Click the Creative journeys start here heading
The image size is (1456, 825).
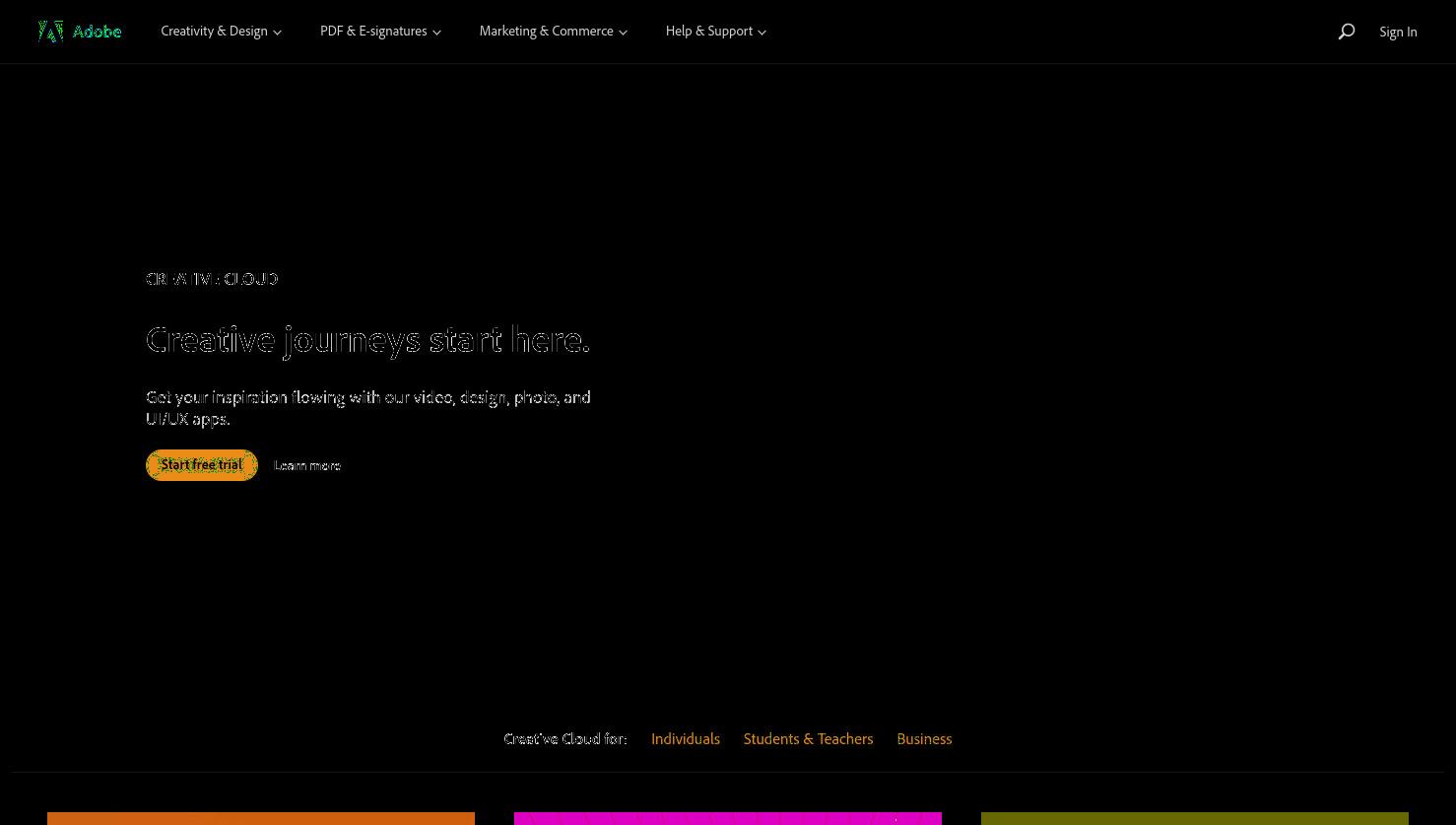pyautogui.click(x=367, y=340)
